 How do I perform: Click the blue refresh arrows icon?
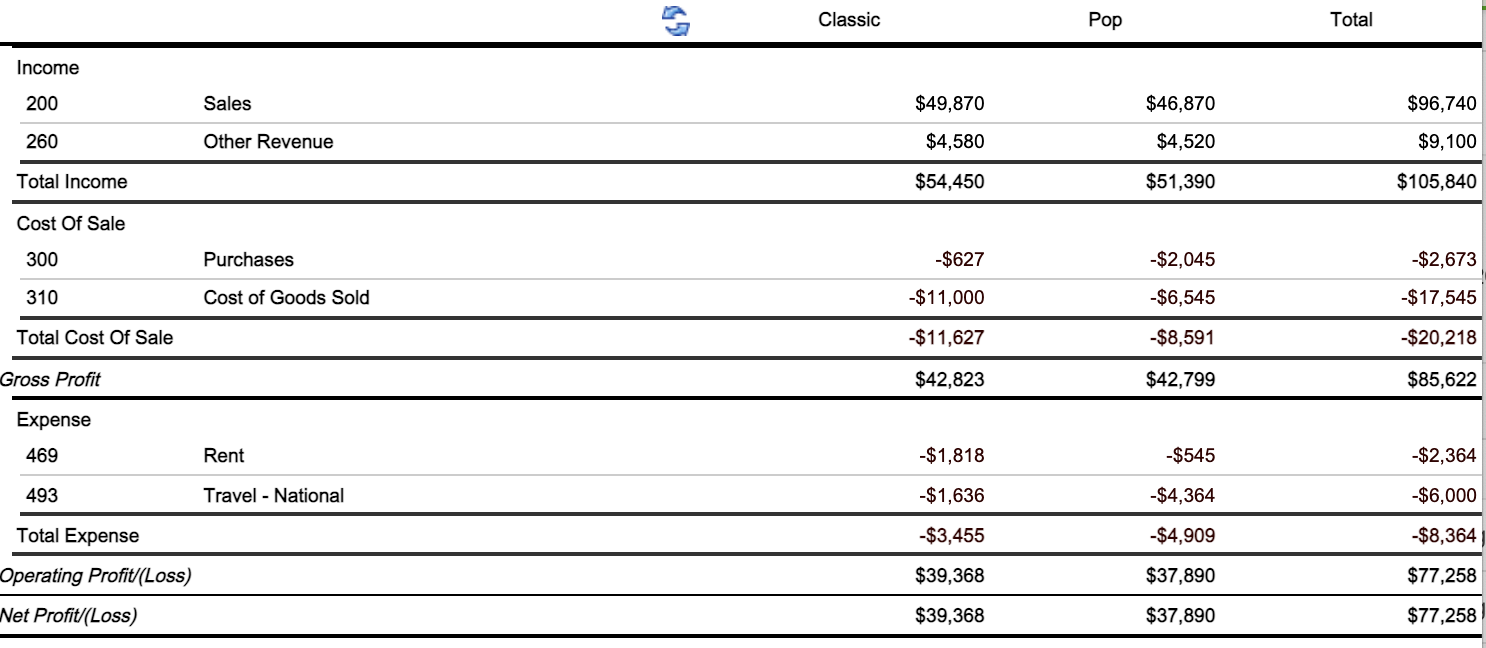tap(677, 20)
